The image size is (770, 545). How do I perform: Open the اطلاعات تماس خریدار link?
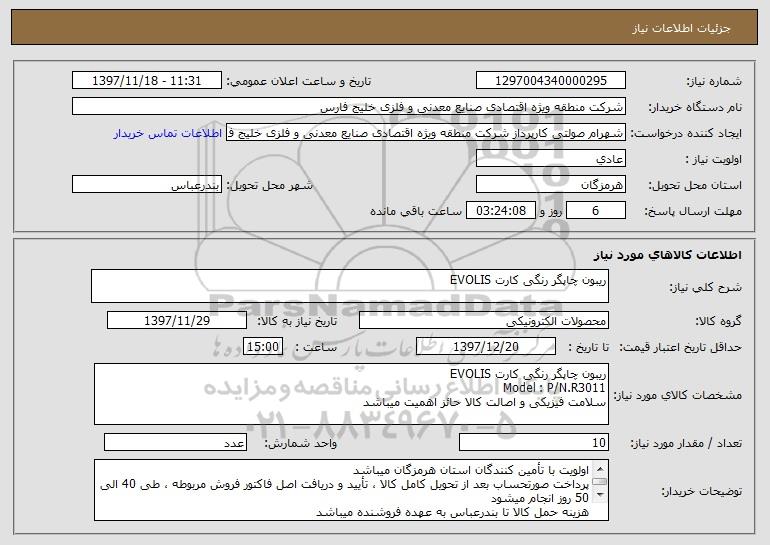tap(168, 134)
